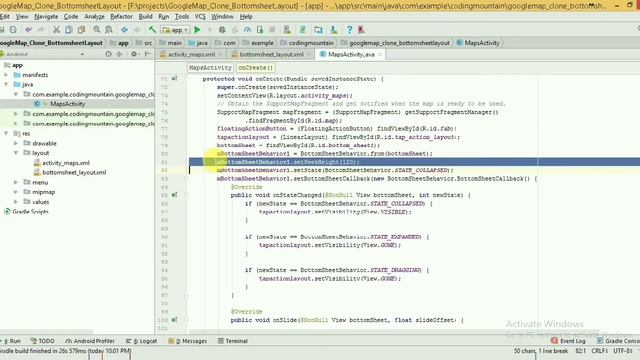The height and width of the screenshot is (360, 640).
Task: Click the Stop square icon
Action: 272,30
